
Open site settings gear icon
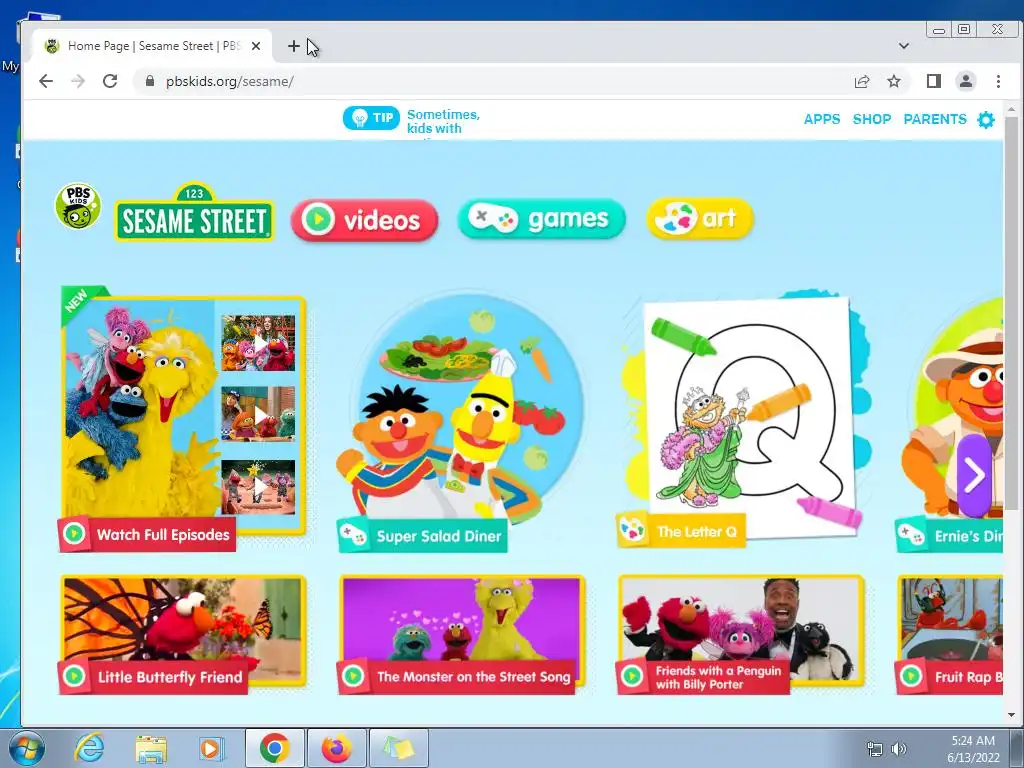[x=985, y=120]
